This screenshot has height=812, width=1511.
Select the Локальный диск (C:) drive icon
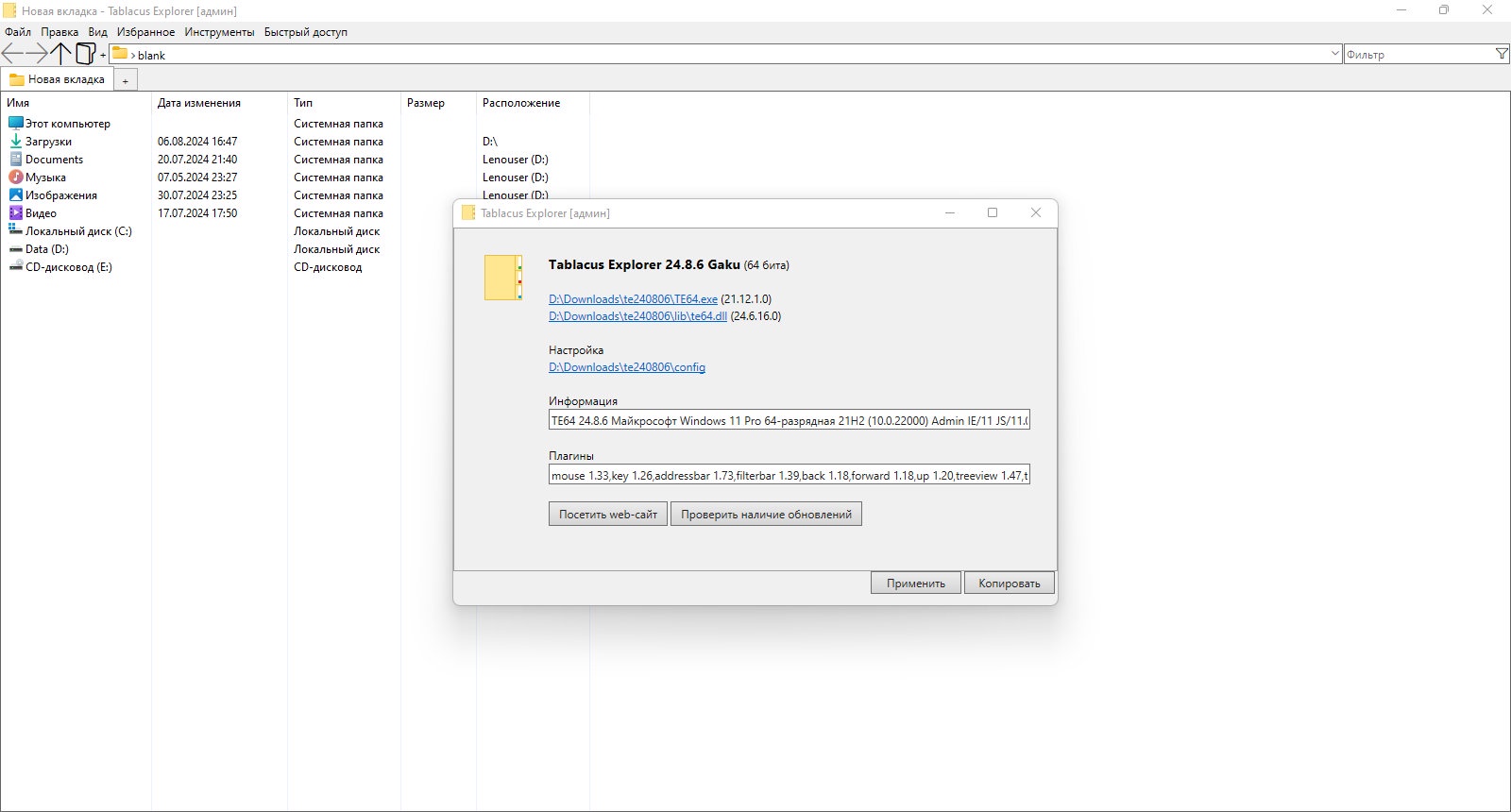15,231
